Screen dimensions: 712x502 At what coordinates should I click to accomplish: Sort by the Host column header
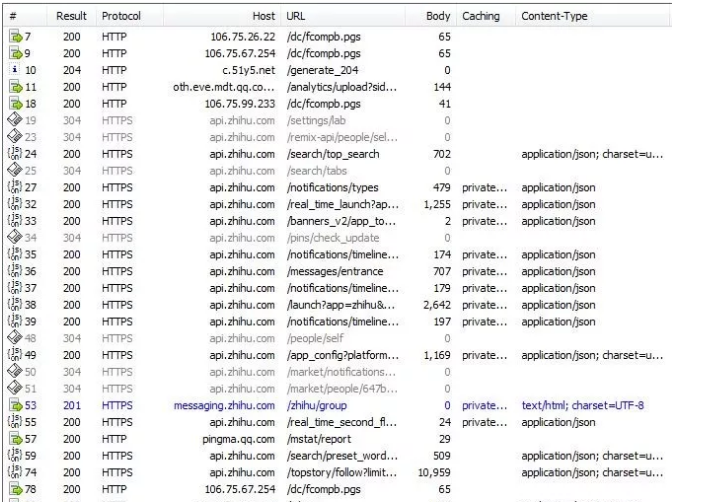tap(222, 16)
